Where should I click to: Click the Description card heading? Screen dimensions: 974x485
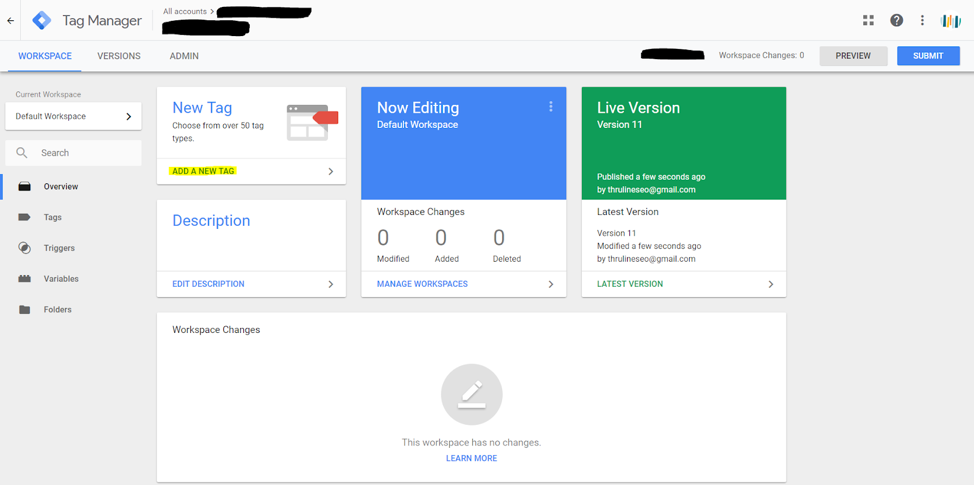[x=211, y=221]
